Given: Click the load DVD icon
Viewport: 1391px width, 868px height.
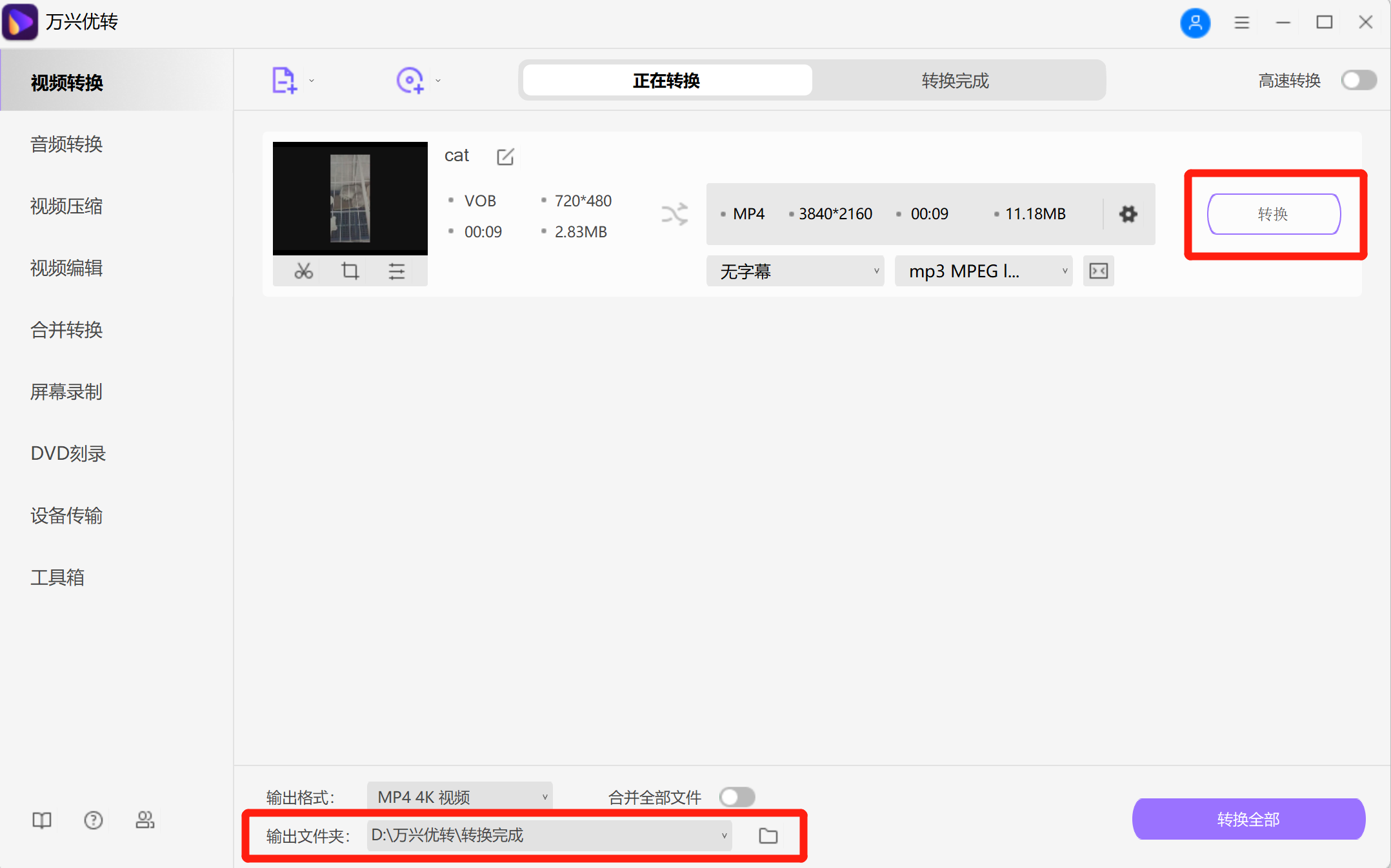Looking at the screenshot, I should (x=410, y=79).
